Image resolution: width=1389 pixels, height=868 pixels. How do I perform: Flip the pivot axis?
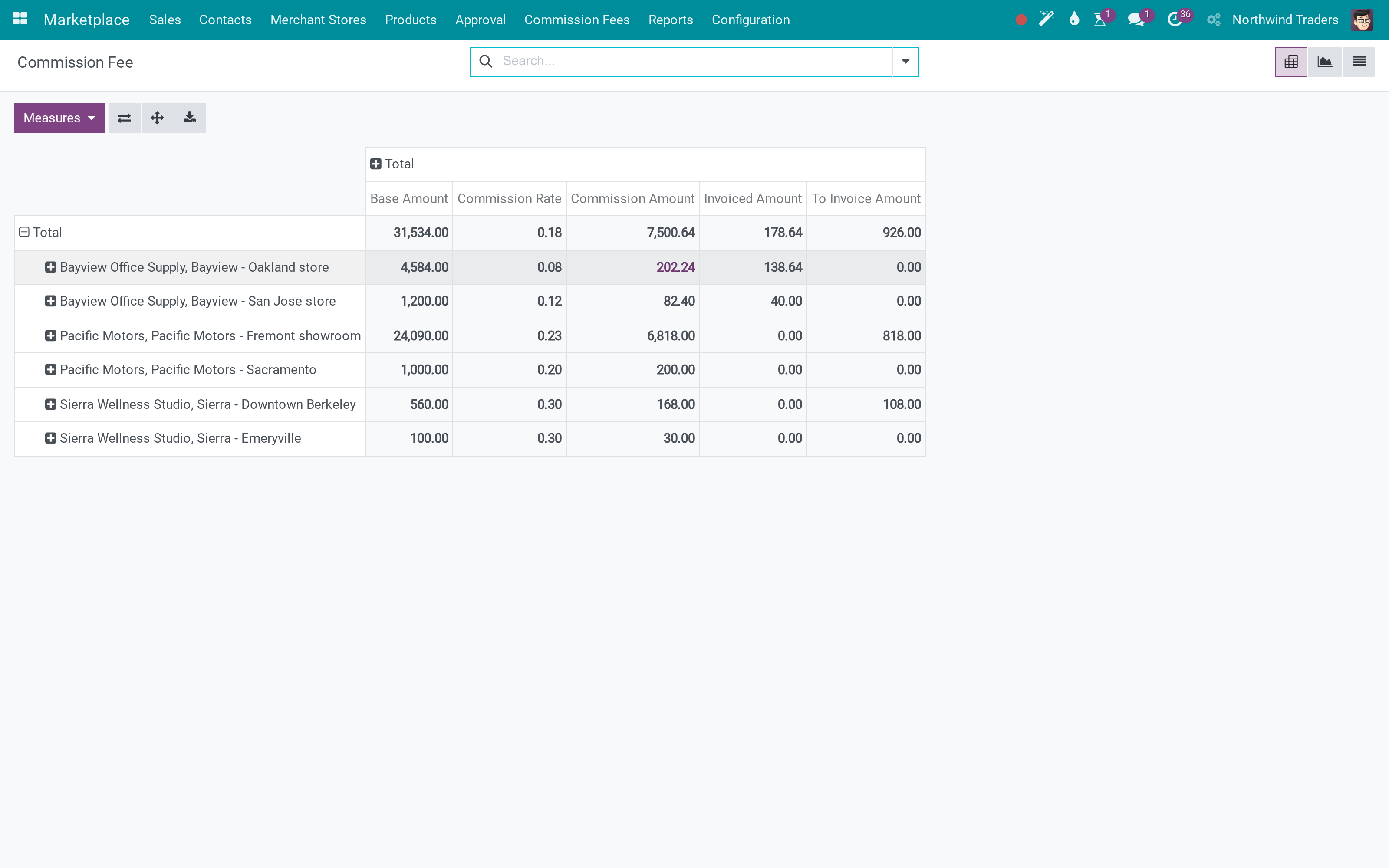point(124,118)
